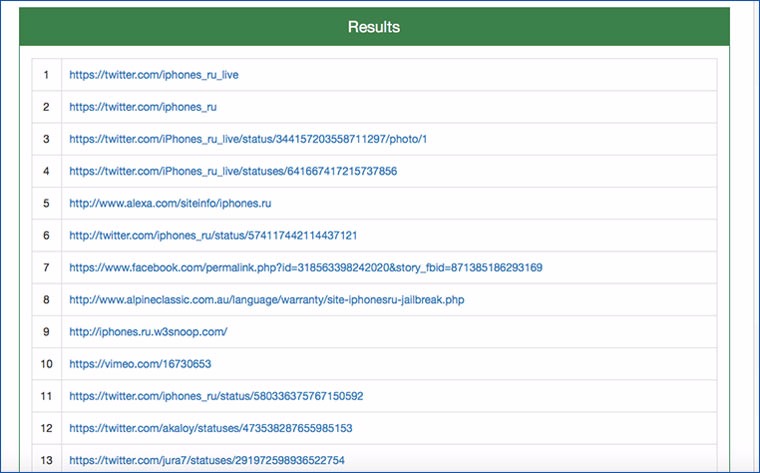Viewport: 760px width, 473px height.
Task: Select row number 5 cell
Action: click(47, 203)
